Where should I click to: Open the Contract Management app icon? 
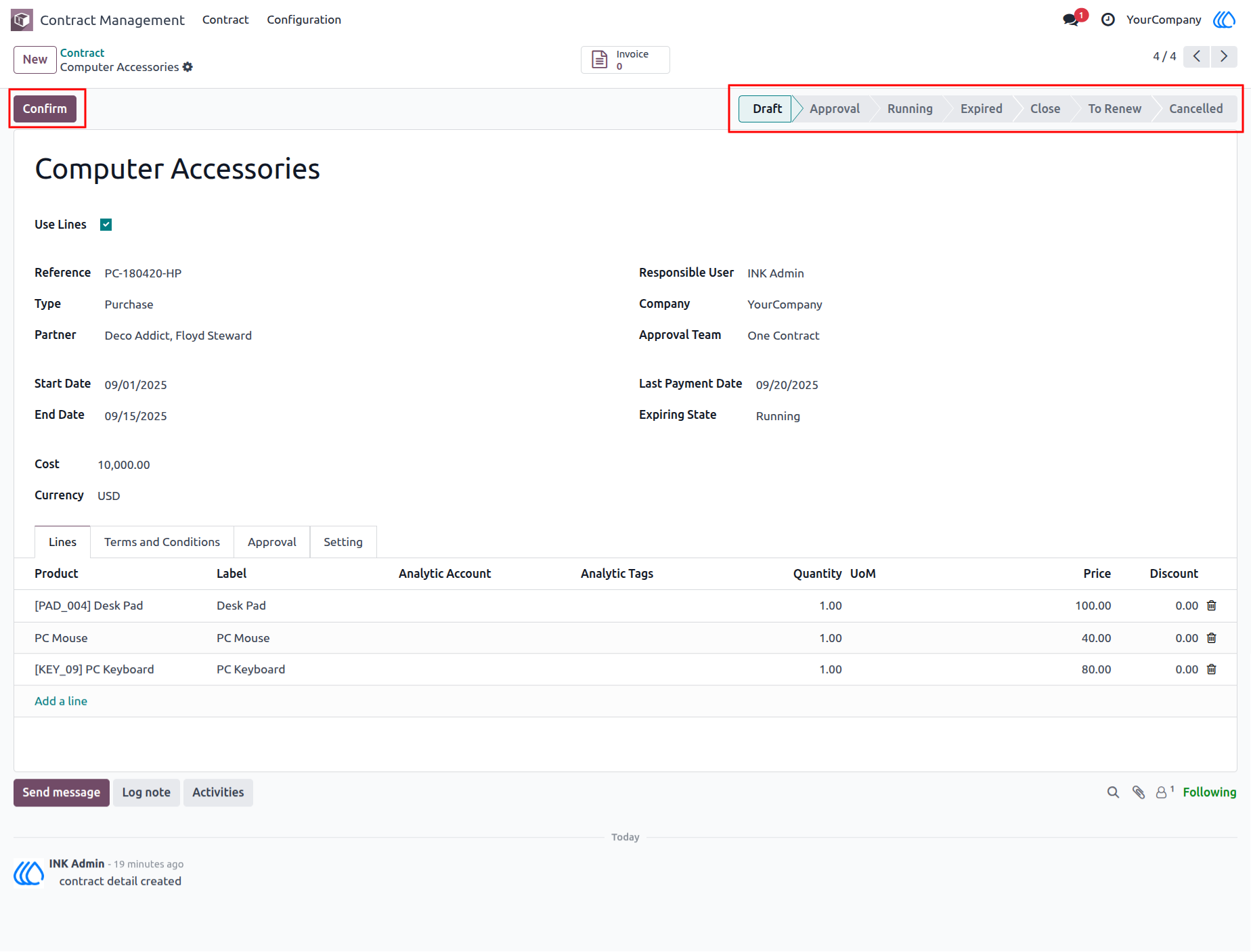22,20
